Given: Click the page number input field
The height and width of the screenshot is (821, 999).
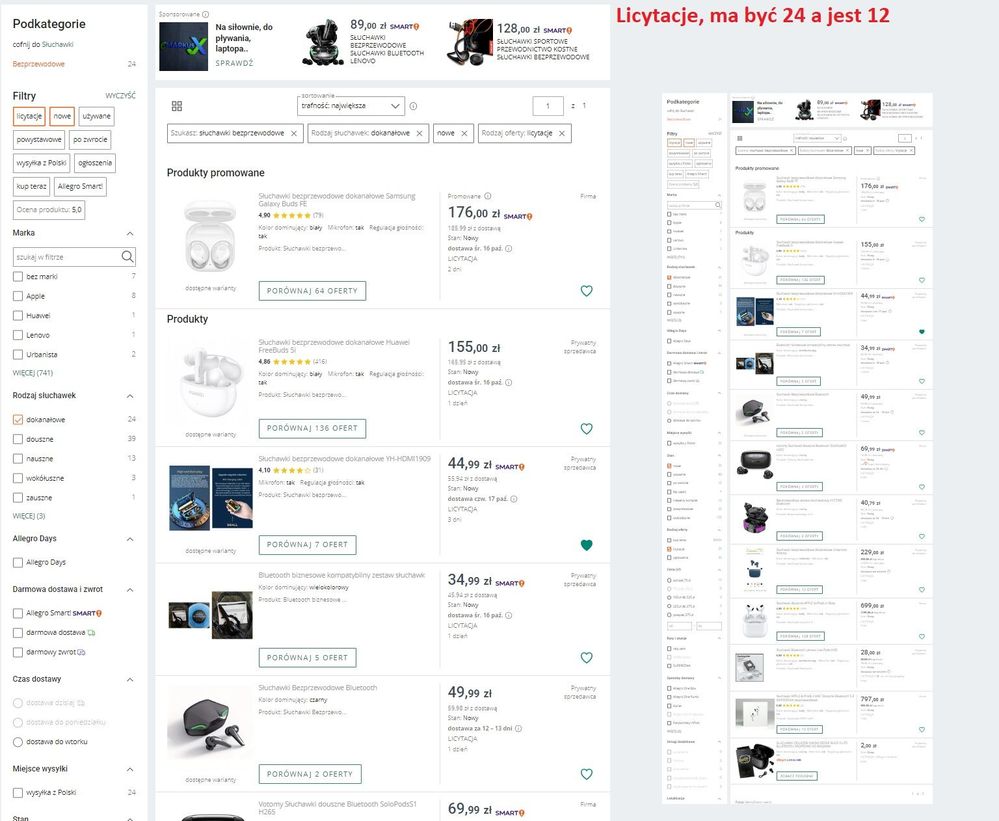Looking at the screenshot, I should [548, 106].
